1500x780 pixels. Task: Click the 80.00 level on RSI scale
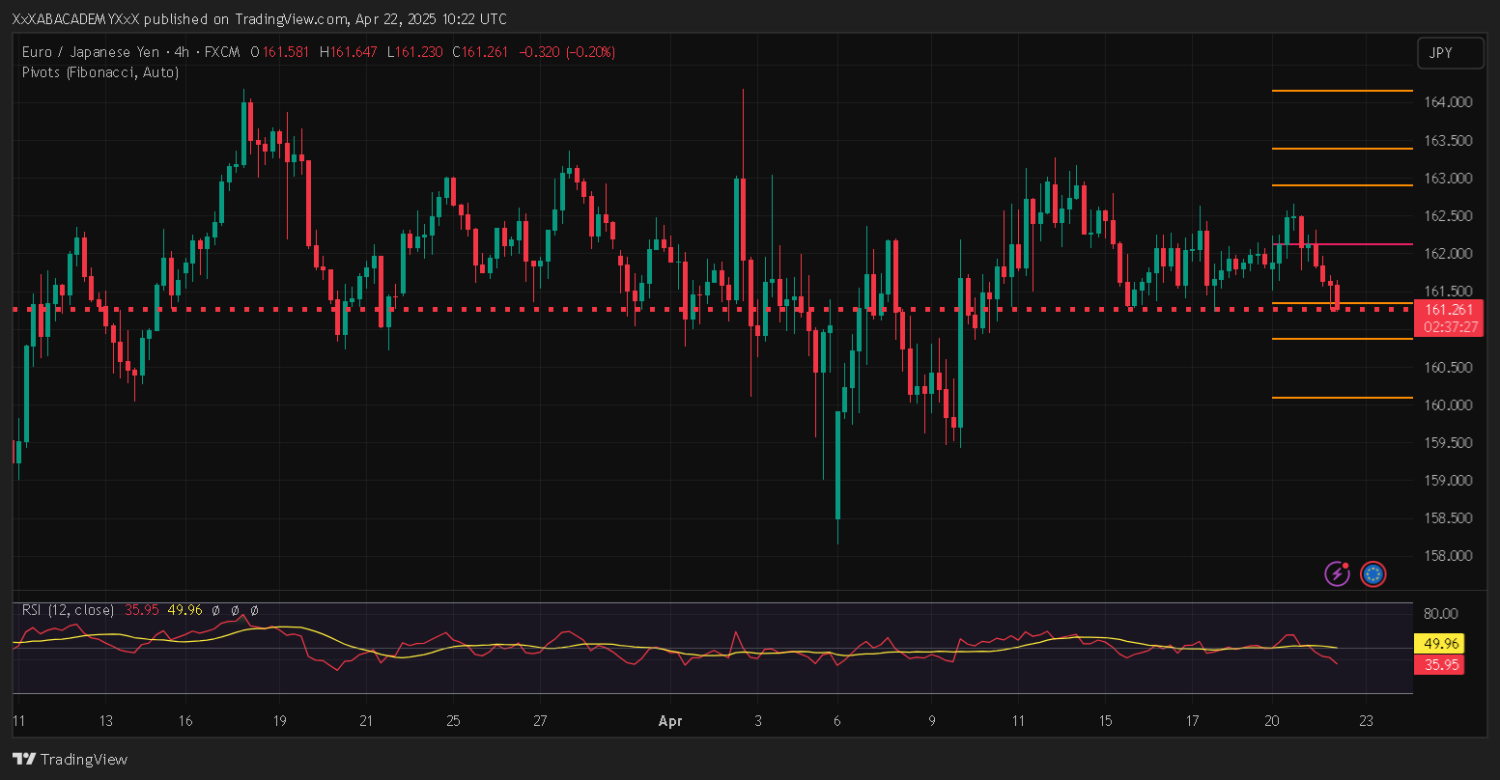1438,614
